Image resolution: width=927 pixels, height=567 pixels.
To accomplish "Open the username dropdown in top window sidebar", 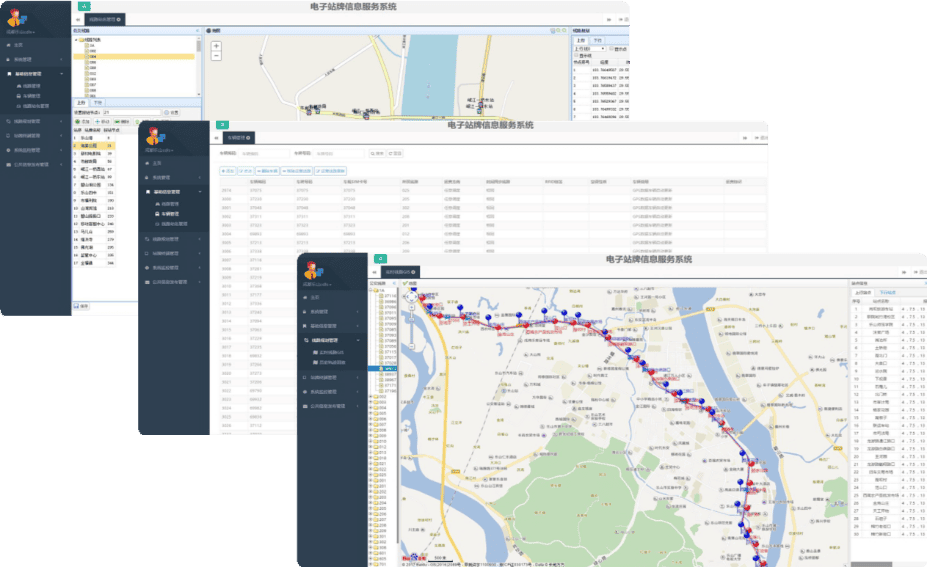I will coord(21,32).
